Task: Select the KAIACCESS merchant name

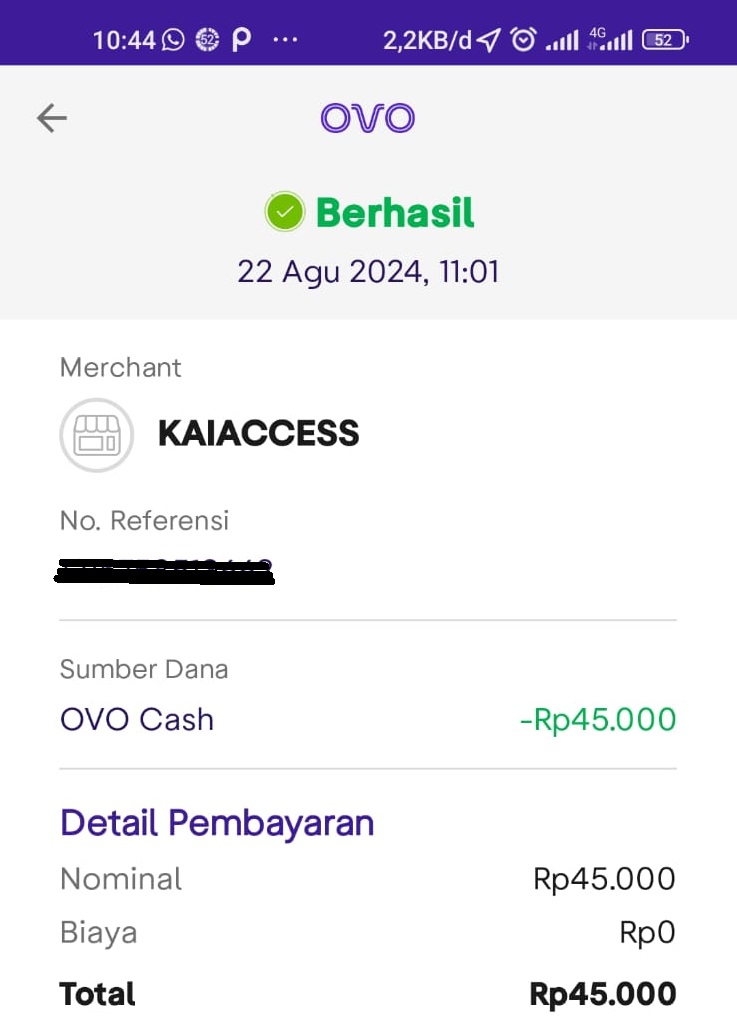Action: [259, 433]
